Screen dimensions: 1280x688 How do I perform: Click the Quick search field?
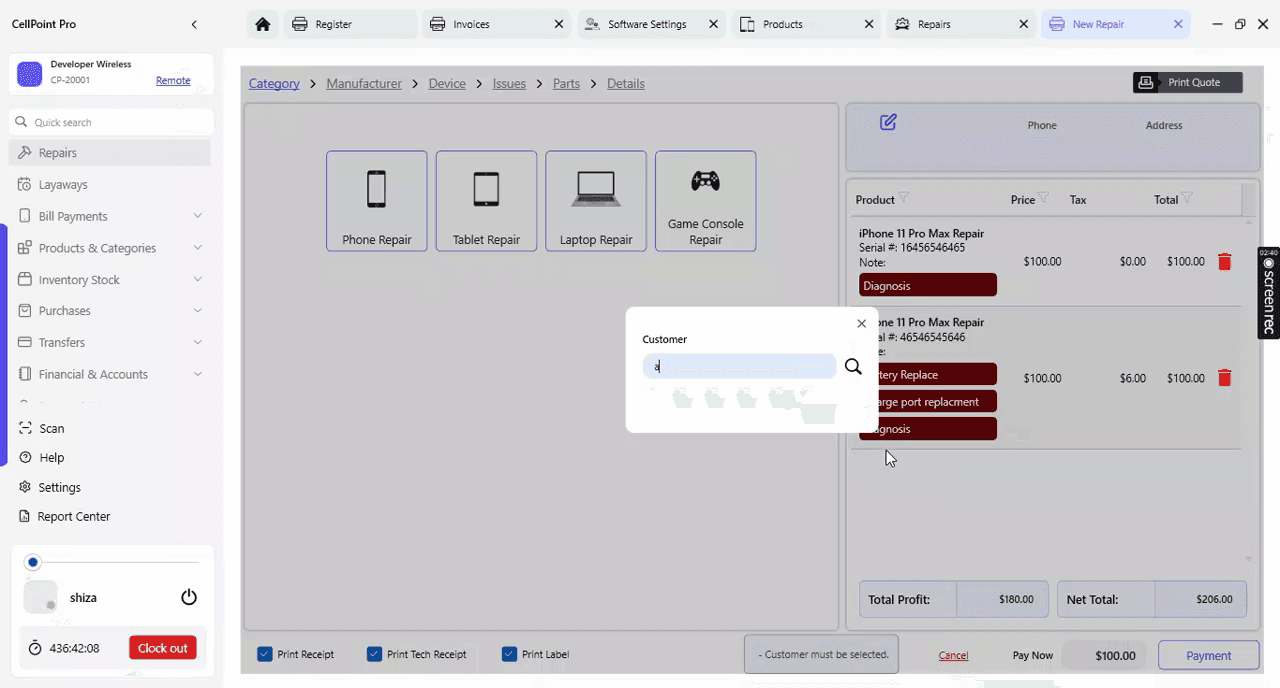(x=112, y=122)
